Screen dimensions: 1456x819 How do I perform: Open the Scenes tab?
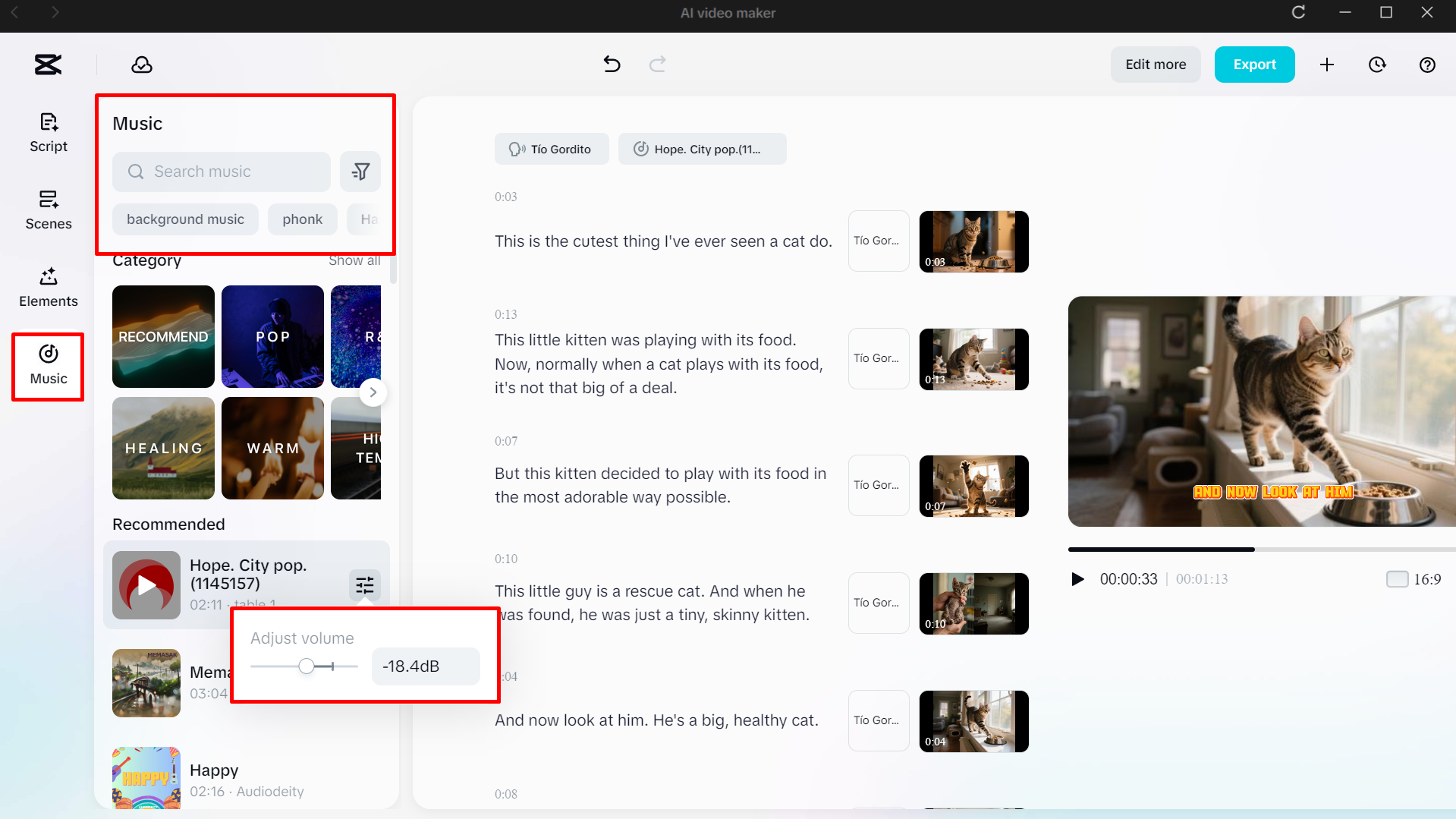[x=49, y=210]
